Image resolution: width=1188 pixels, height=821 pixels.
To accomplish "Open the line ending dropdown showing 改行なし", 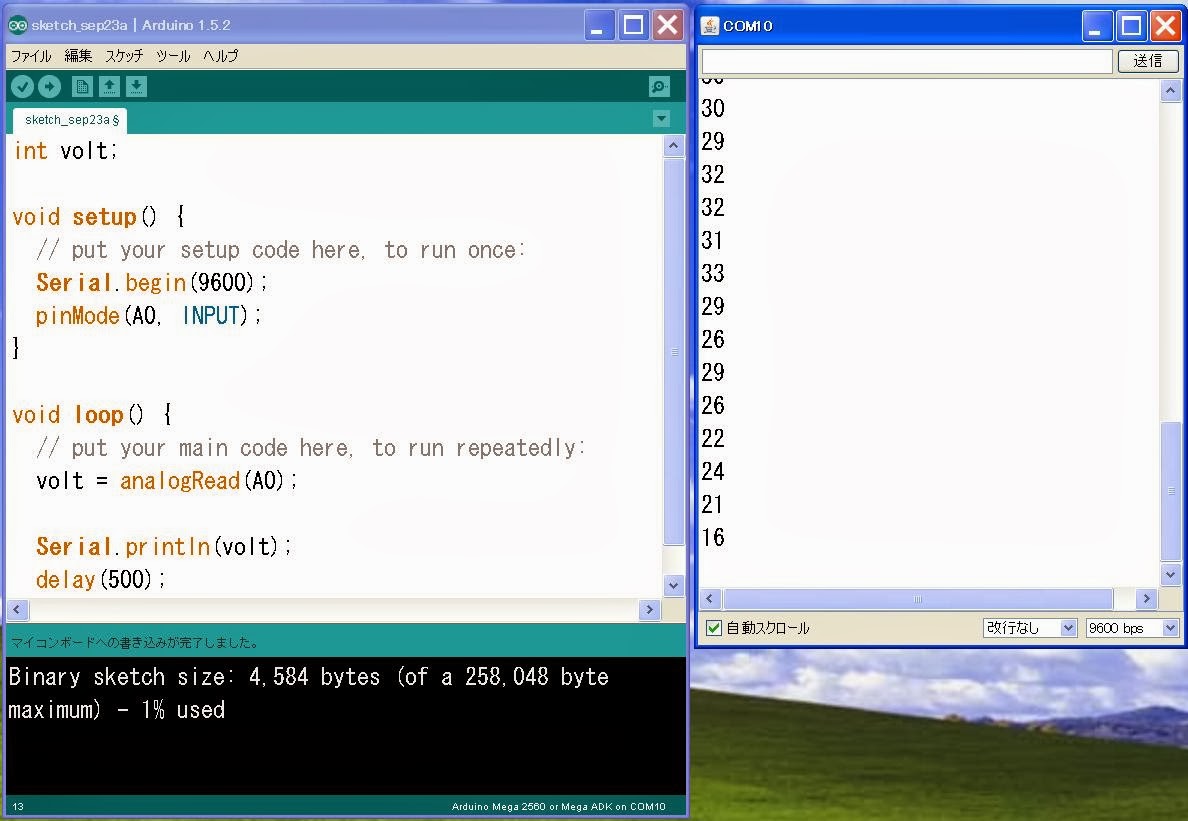I will (x=1030, y=628).
